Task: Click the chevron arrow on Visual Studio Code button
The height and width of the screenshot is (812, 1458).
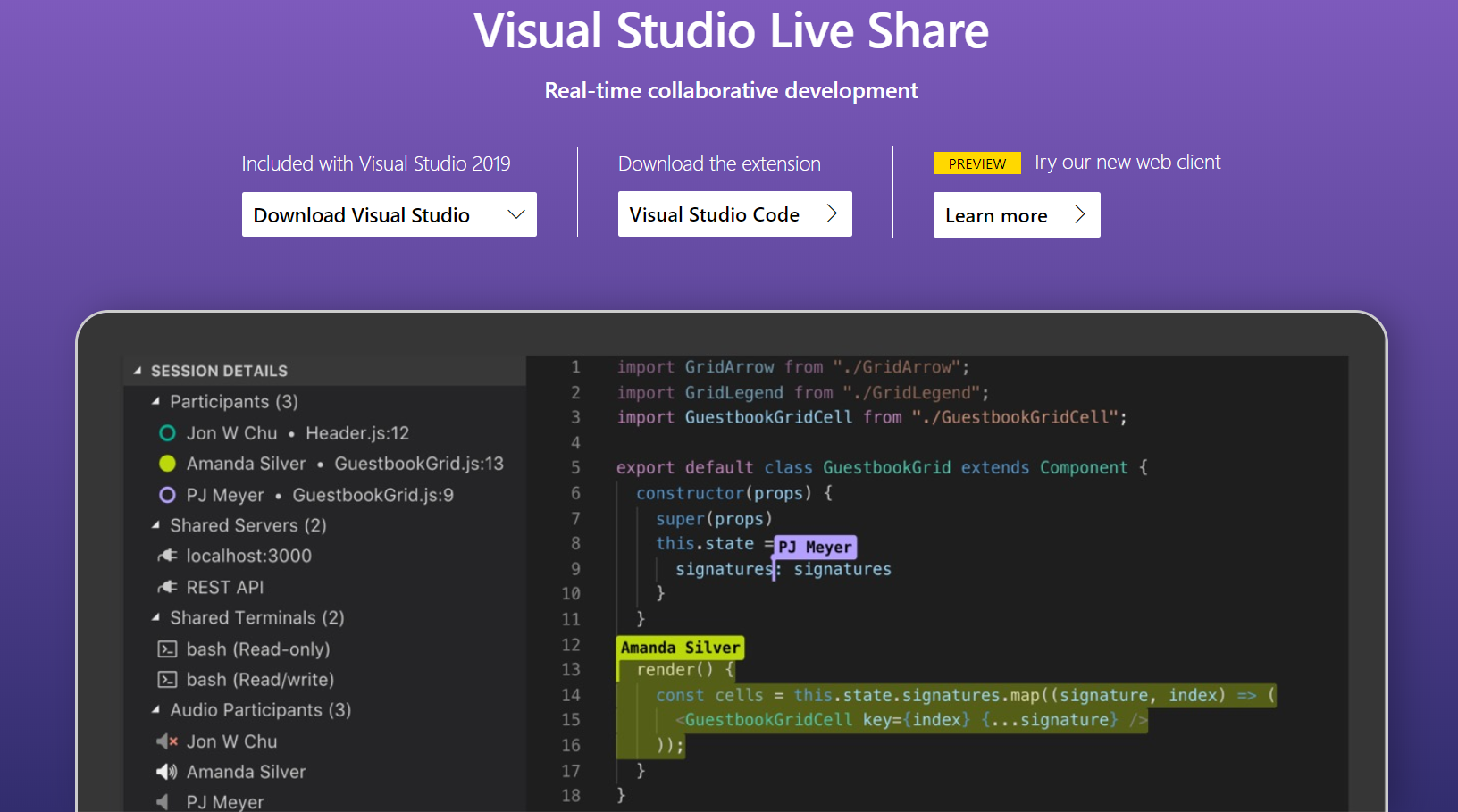Action: (x=832, y=213)
